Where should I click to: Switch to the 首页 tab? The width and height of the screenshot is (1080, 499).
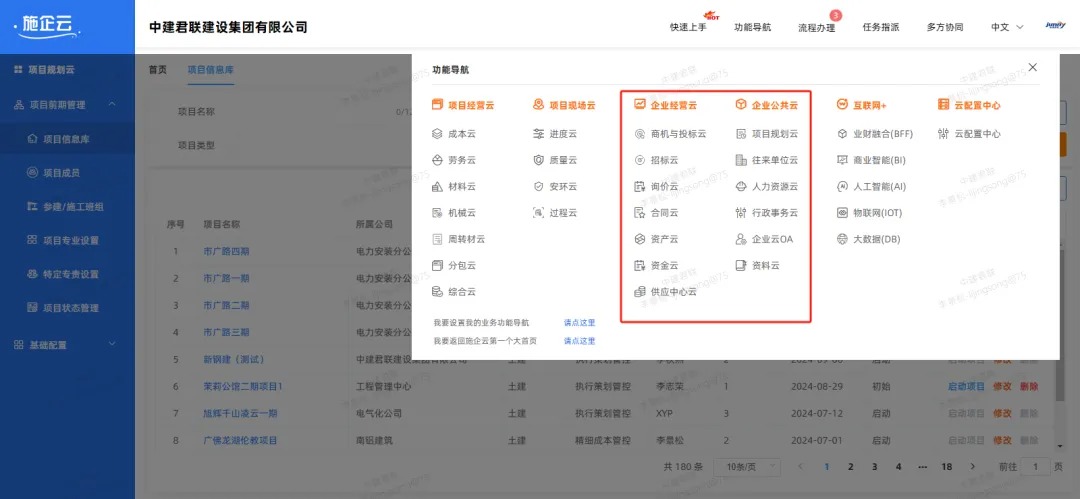point(158,70)
